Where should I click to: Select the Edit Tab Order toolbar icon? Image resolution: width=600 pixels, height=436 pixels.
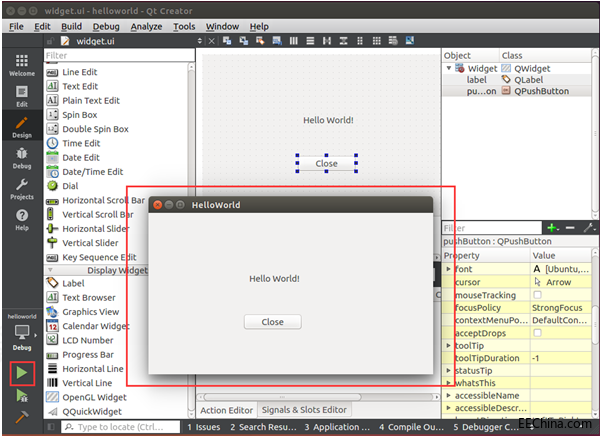click(x=277, y=41)
